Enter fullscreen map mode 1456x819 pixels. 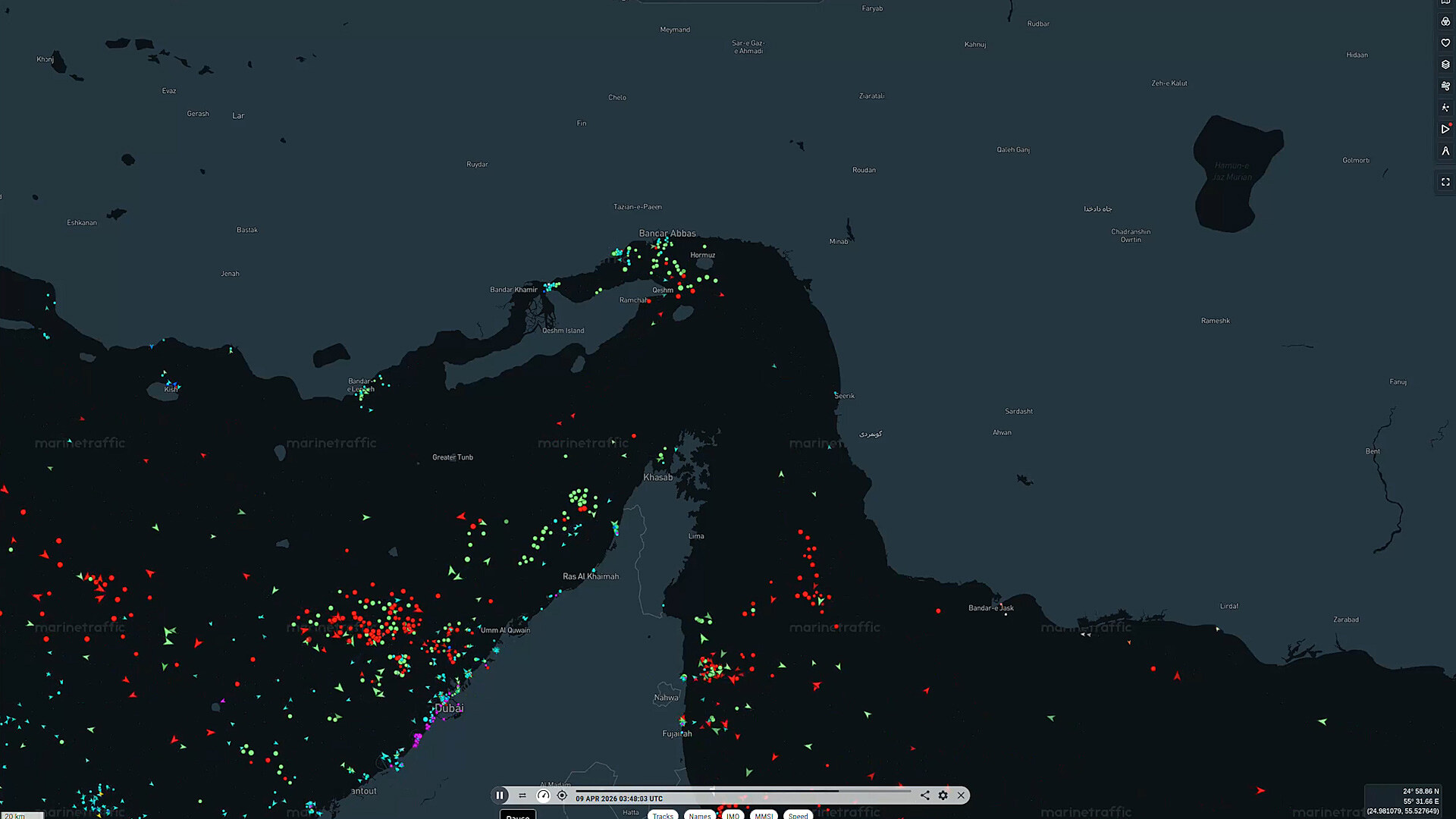tap(1445, 182)
